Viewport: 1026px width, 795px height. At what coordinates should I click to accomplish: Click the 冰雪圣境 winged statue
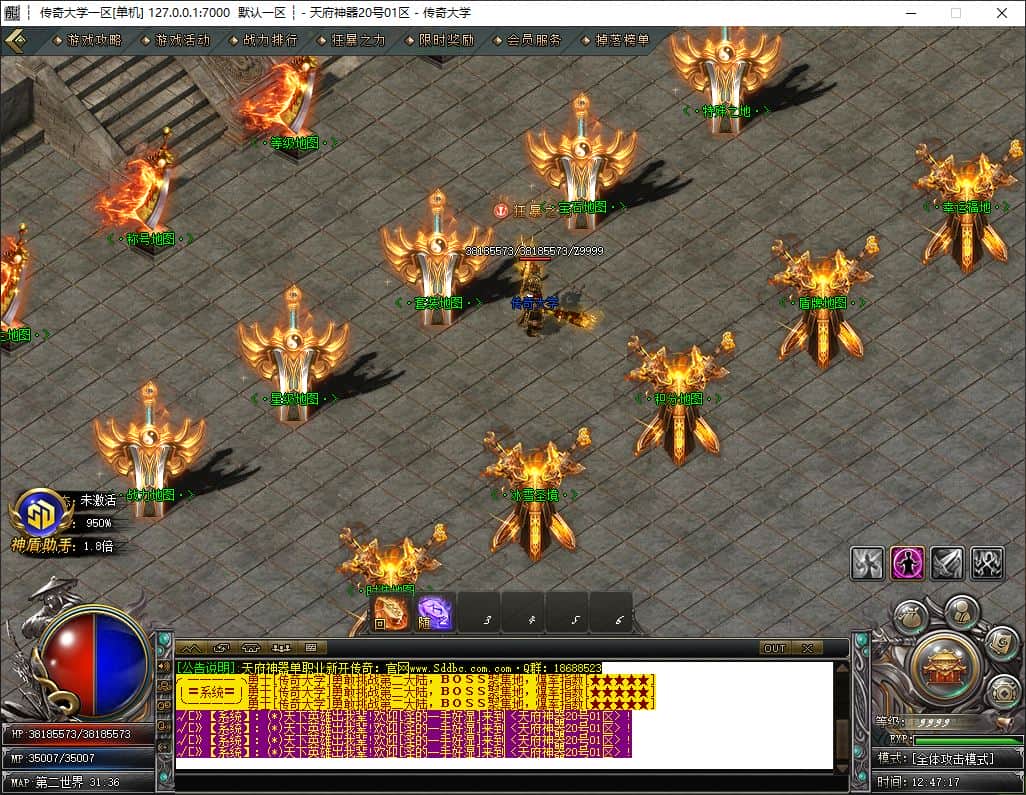point(534,494)
